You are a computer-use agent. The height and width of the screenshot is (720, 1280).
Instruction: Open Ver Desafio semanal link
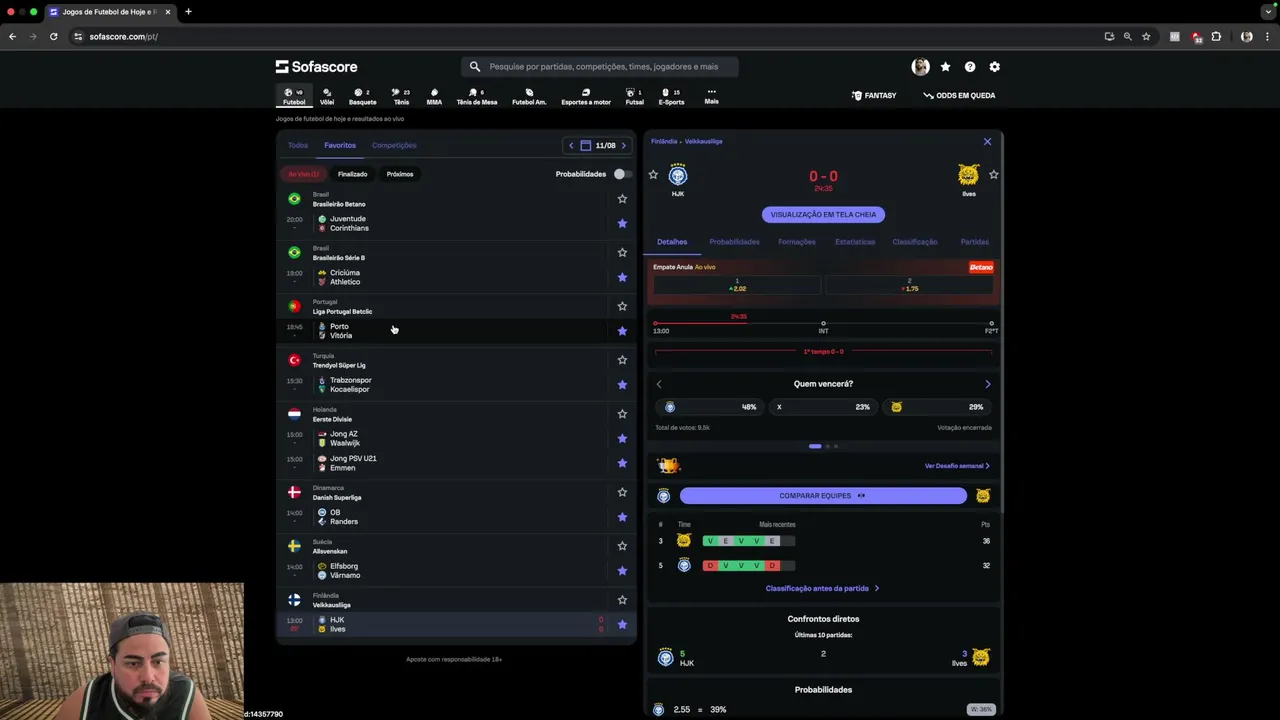(957, 466)
